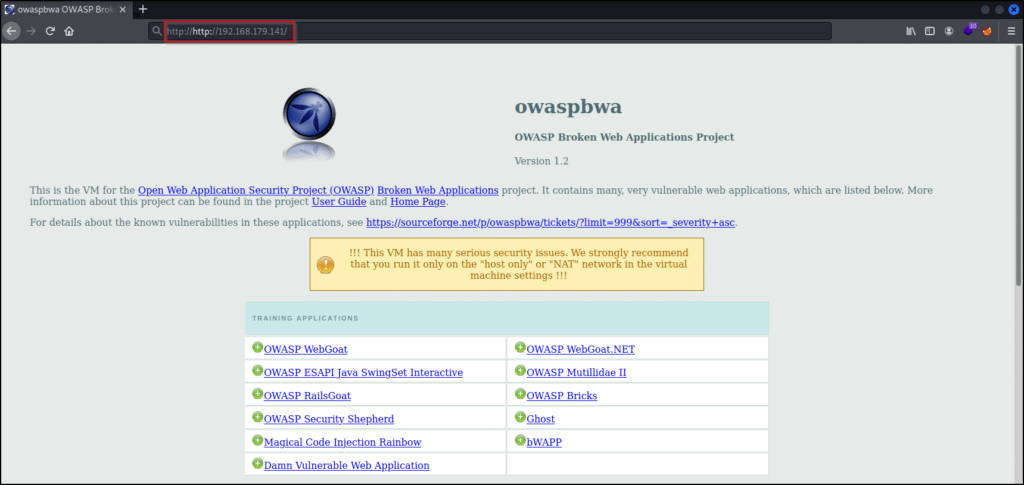Click the FoxyProxy fox extension icon
This screenshot has height=485, width=1024.
[x=987, y=31]
